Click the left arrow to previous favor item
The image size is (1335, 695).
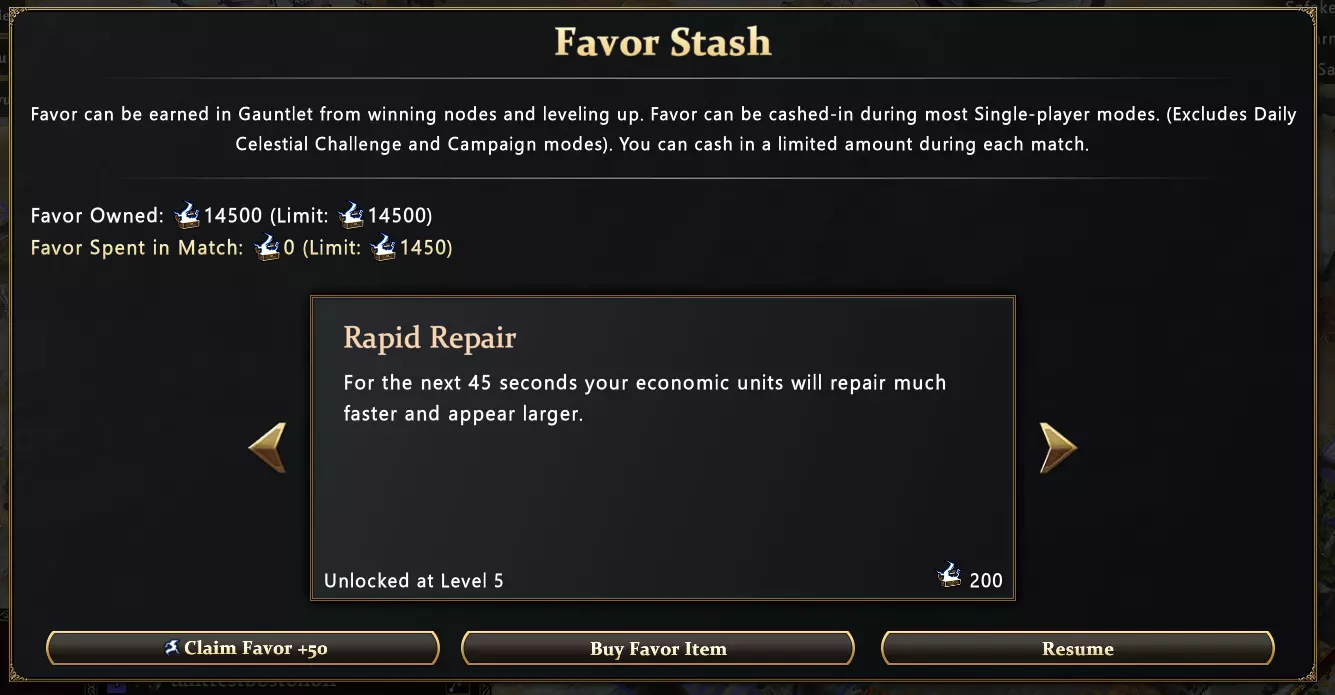(x=267, y=447)
